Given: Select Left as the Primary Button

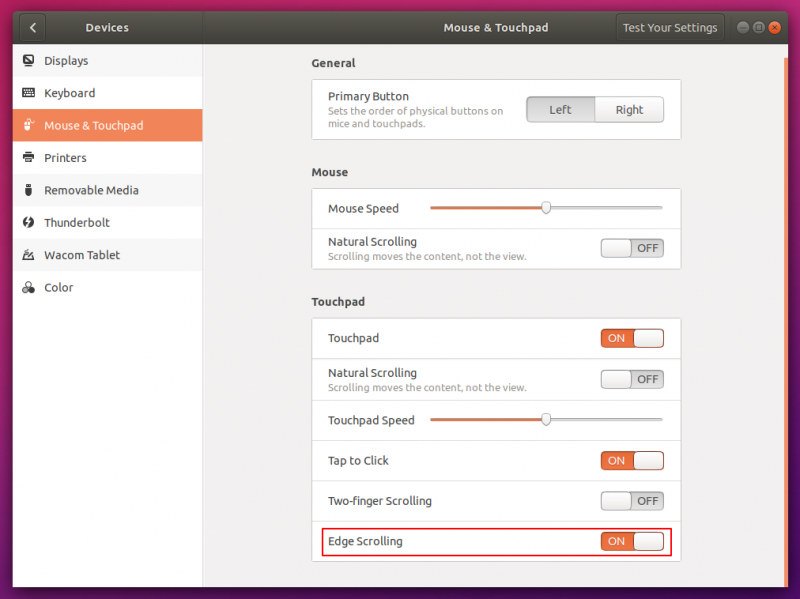Looking at the screenshot, I should click(x=560, y=109).
